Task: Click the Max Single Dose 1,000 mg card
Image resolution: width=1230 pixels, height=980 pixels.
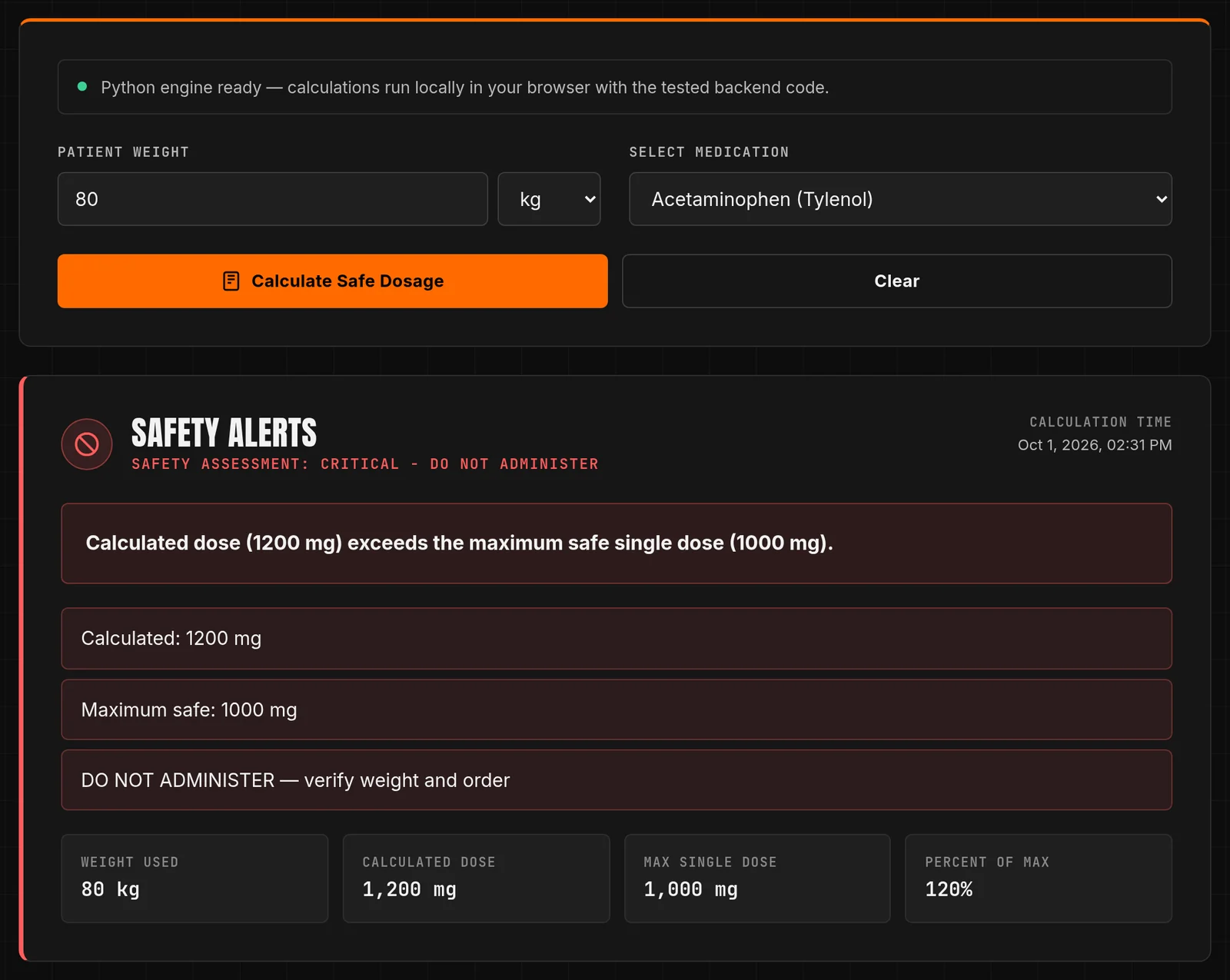Action: tap(757, 879)
